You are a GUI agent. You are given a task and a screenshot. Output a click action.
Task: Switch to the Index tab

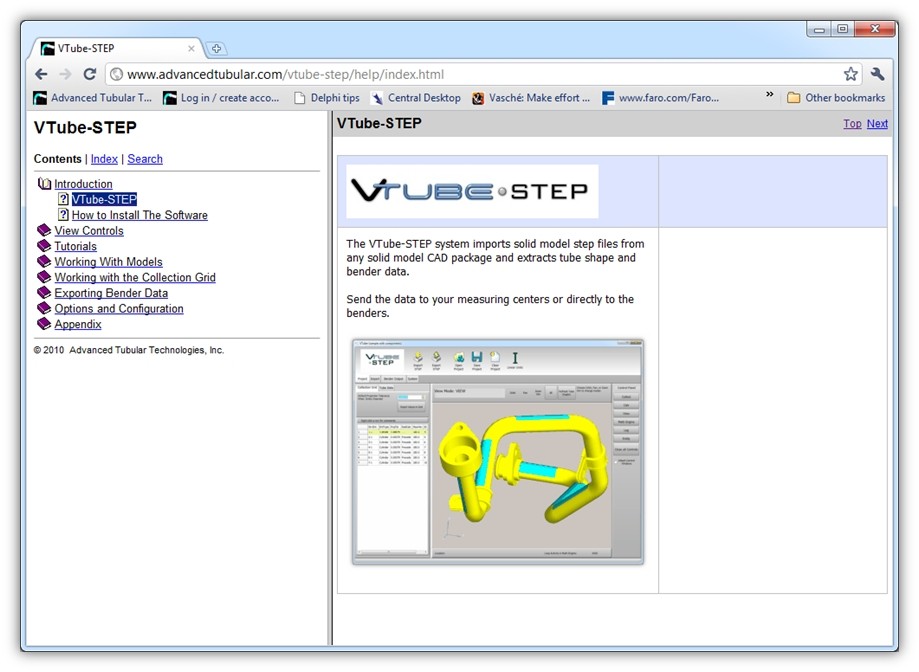pos(104,159)
